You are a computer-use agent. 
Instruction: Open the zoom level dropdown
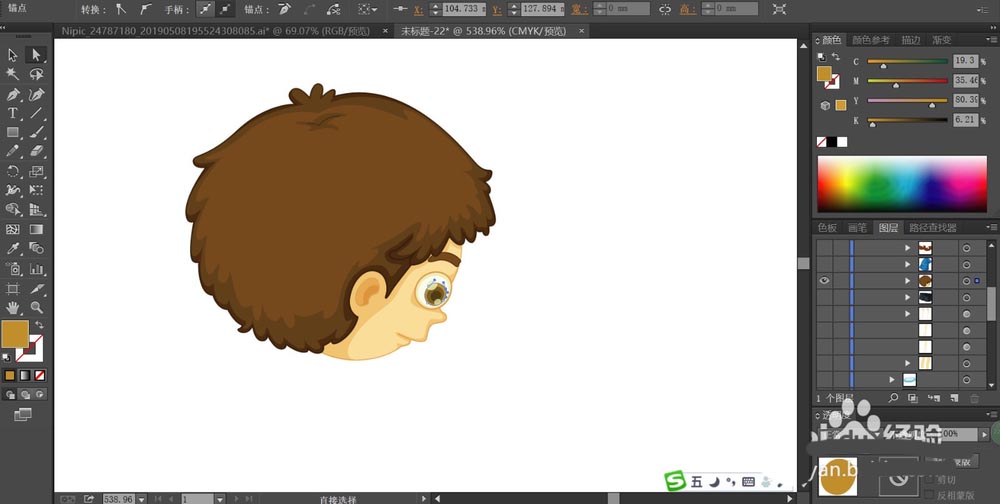point(141,499)
